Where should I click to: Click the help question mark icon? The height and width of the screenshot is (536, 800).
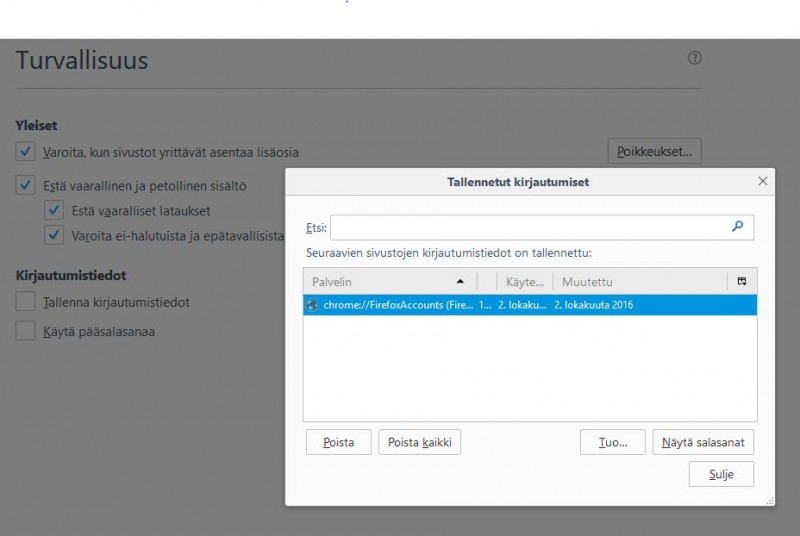pos(695,58)
